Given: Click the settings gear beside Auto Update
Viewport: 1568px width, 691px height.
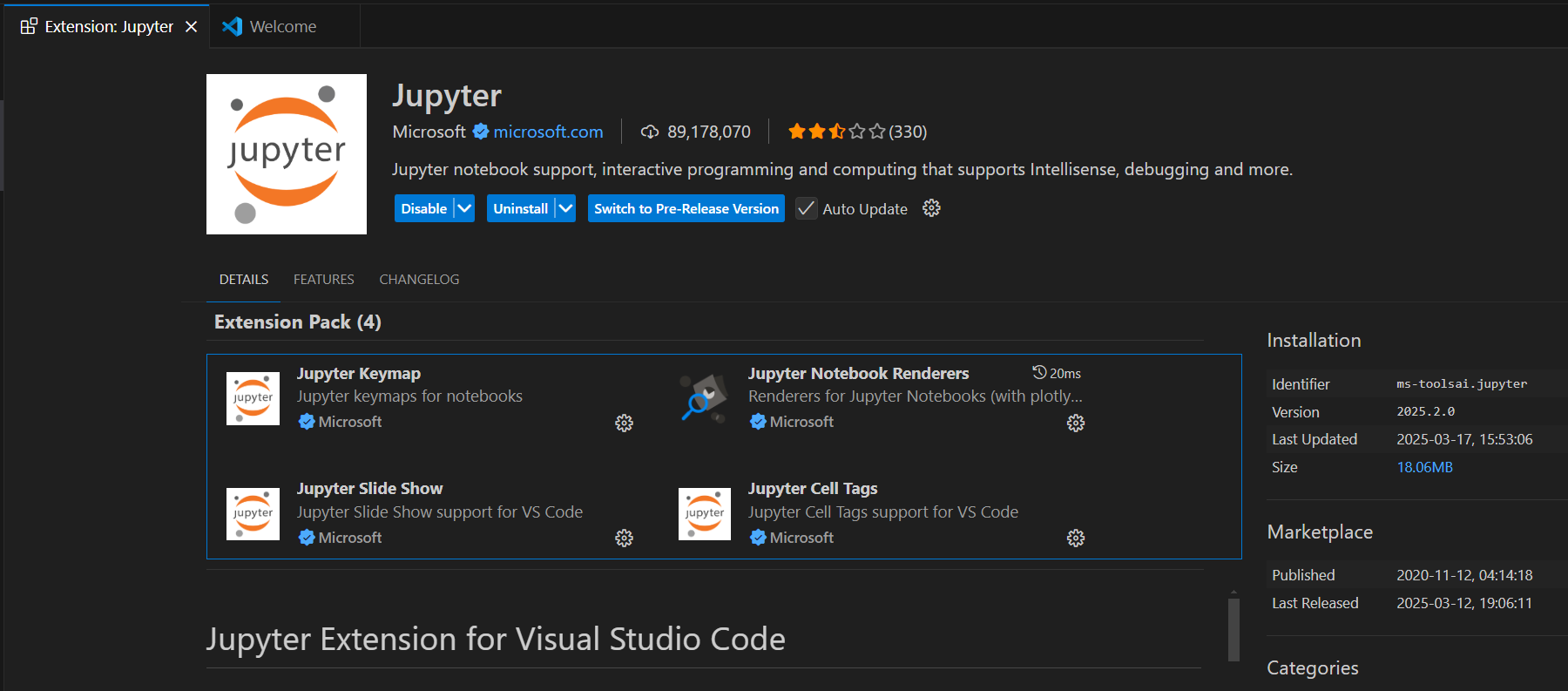Looking at the screenshot, I should pos(931,208).
